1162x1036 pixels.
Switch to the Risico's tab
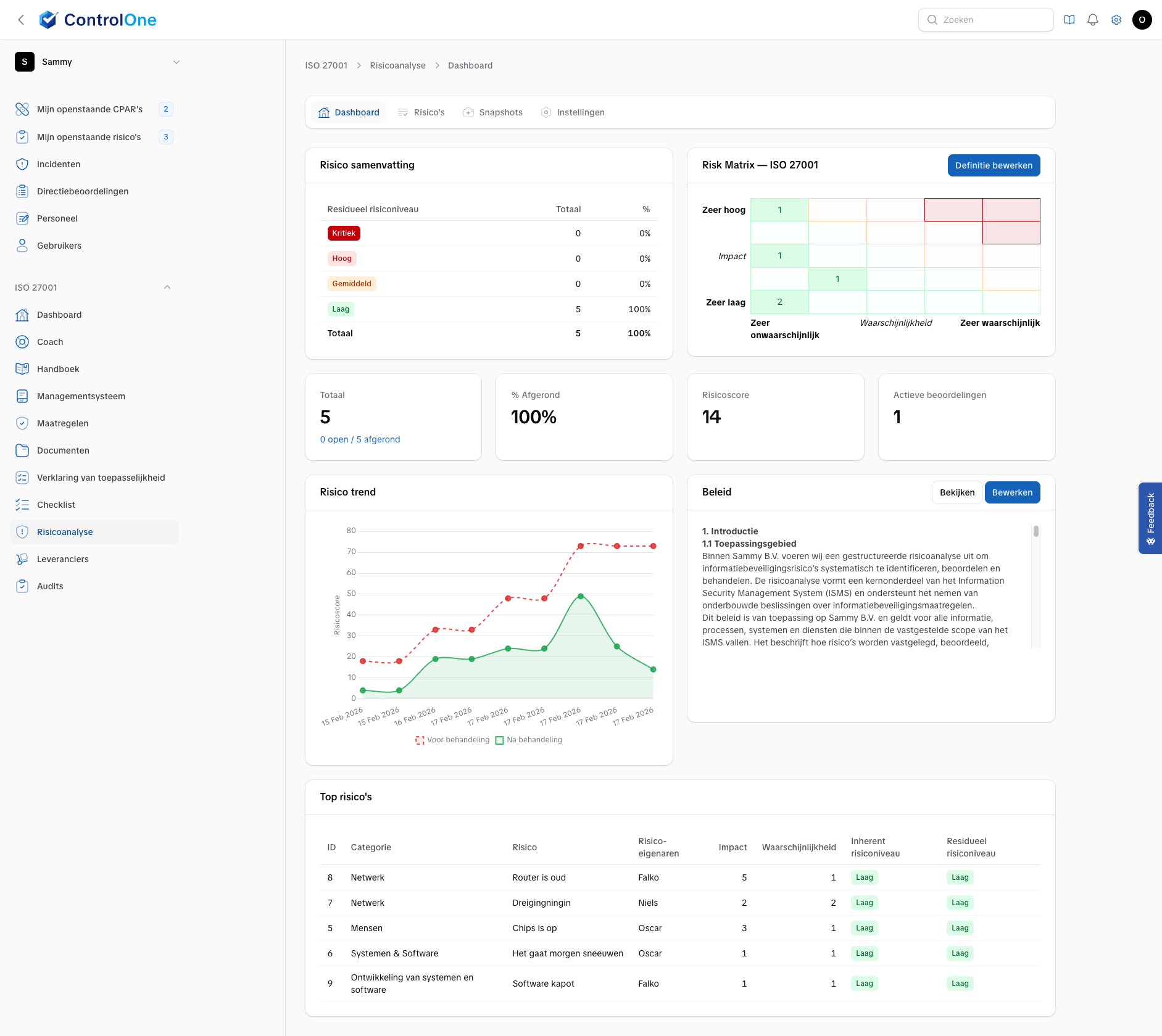[x=429, y=112]
